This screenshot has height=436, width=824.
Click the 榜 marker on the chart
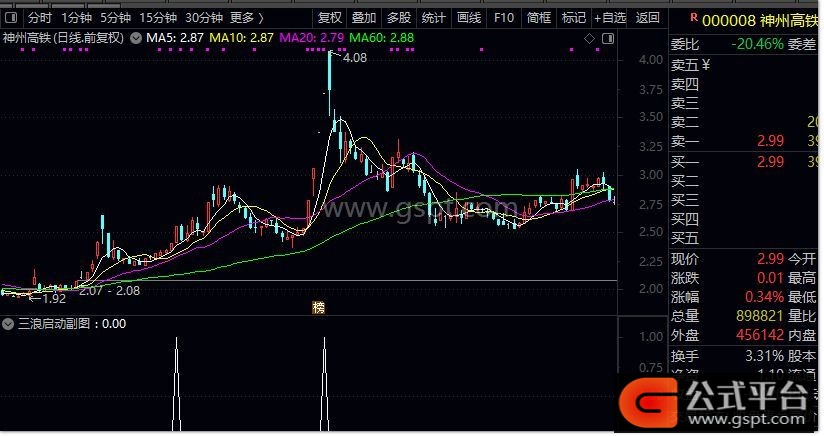tap(318, 308)
